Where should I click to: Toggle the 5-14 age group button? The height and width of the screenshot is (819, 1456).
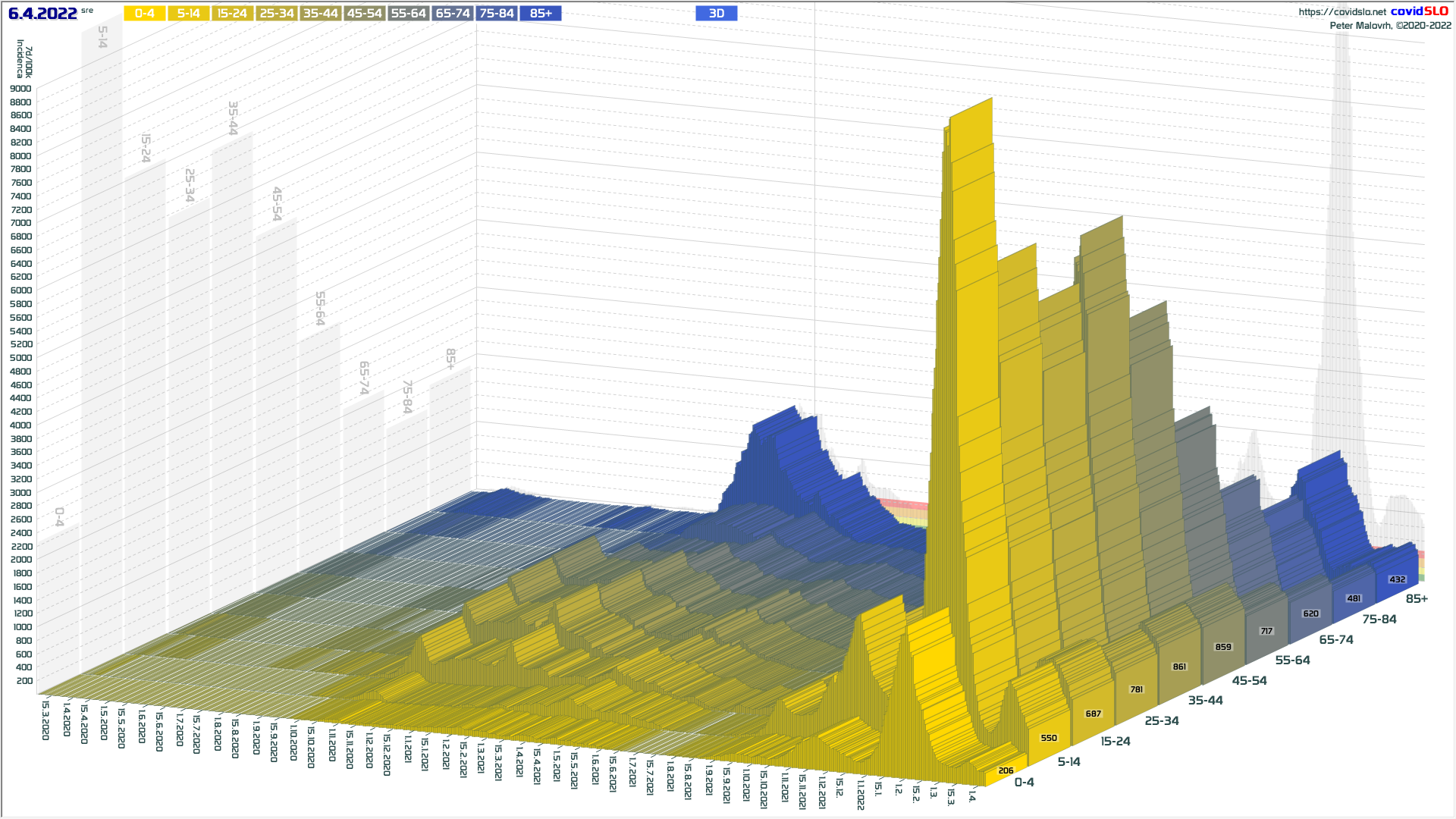pos(189,14)
